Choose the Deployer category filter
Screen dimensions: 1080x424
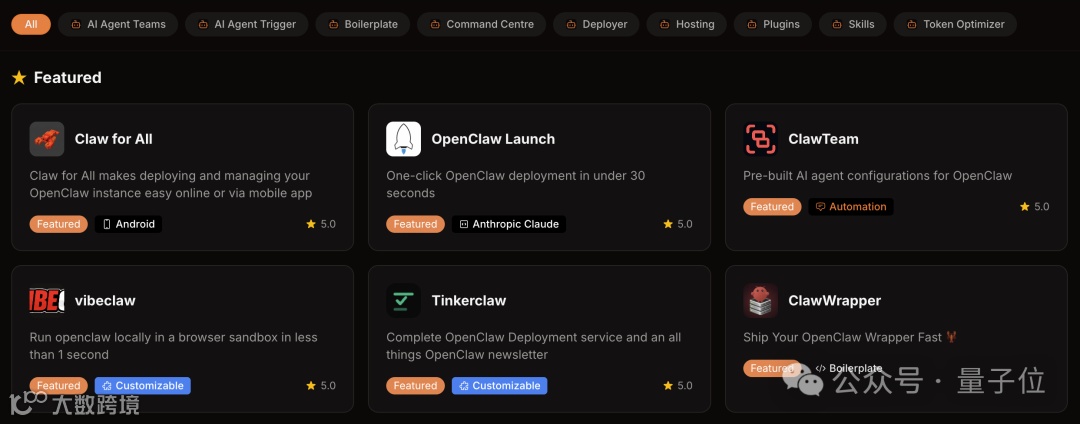[596, 24]
